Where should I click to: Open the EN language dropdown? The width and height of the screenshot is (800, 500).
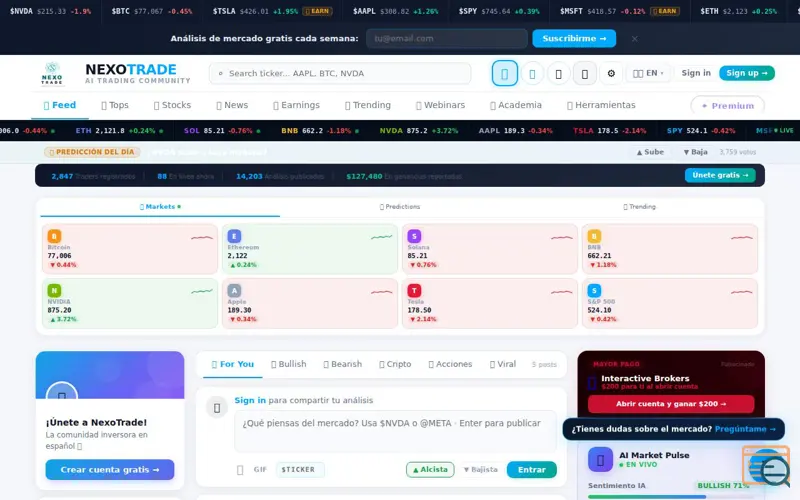pos(648,73)
